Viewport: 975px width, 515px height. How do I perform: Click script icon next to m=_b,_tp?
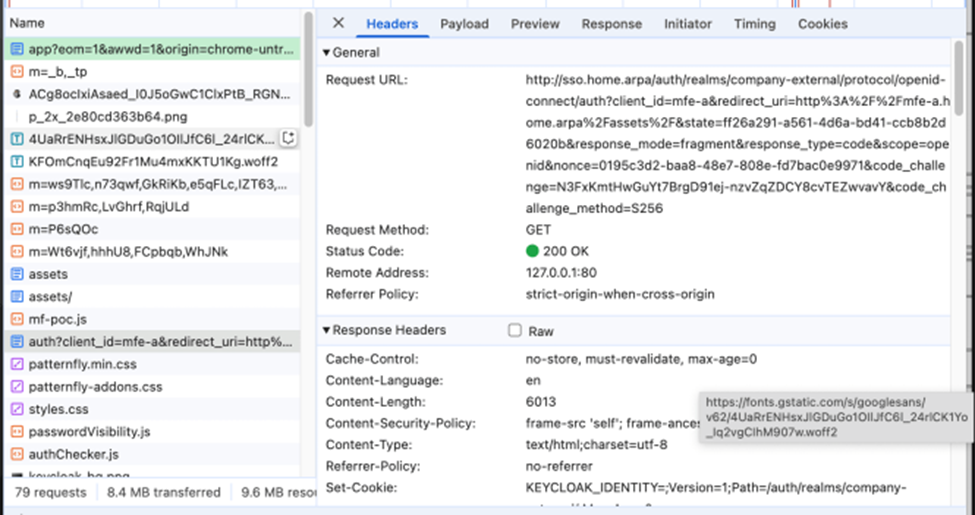[x=17, y=72]
